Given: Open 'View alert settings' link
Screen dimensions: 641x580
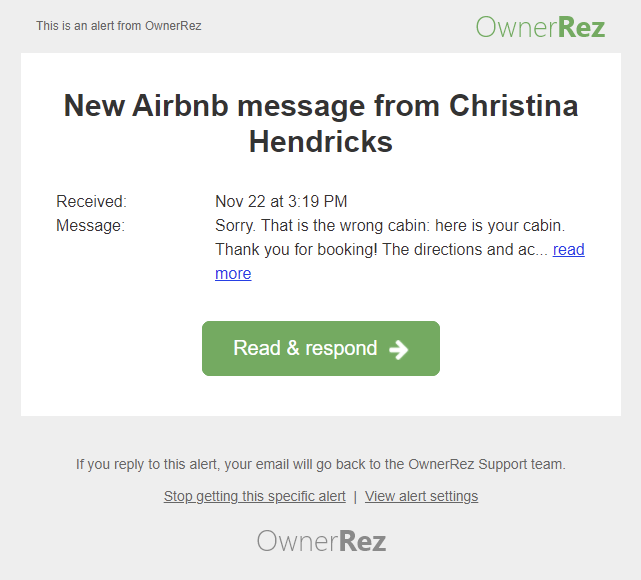Looking at the screenshot, I should (x=421, y=496).
